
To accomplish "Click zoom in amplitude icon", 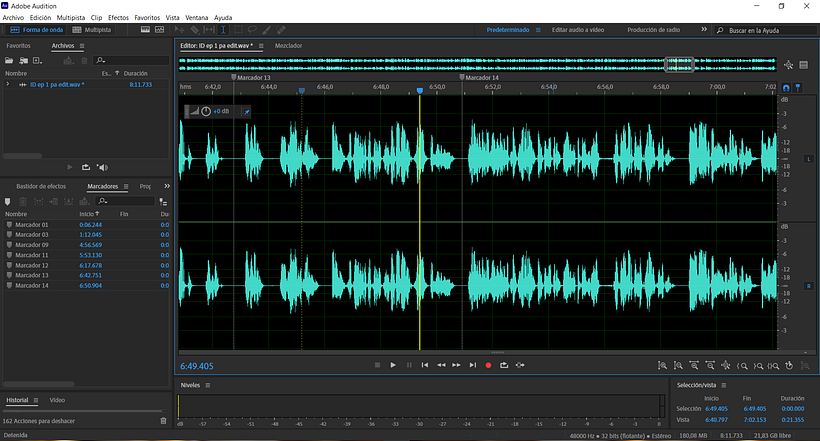I will point(662,366).
